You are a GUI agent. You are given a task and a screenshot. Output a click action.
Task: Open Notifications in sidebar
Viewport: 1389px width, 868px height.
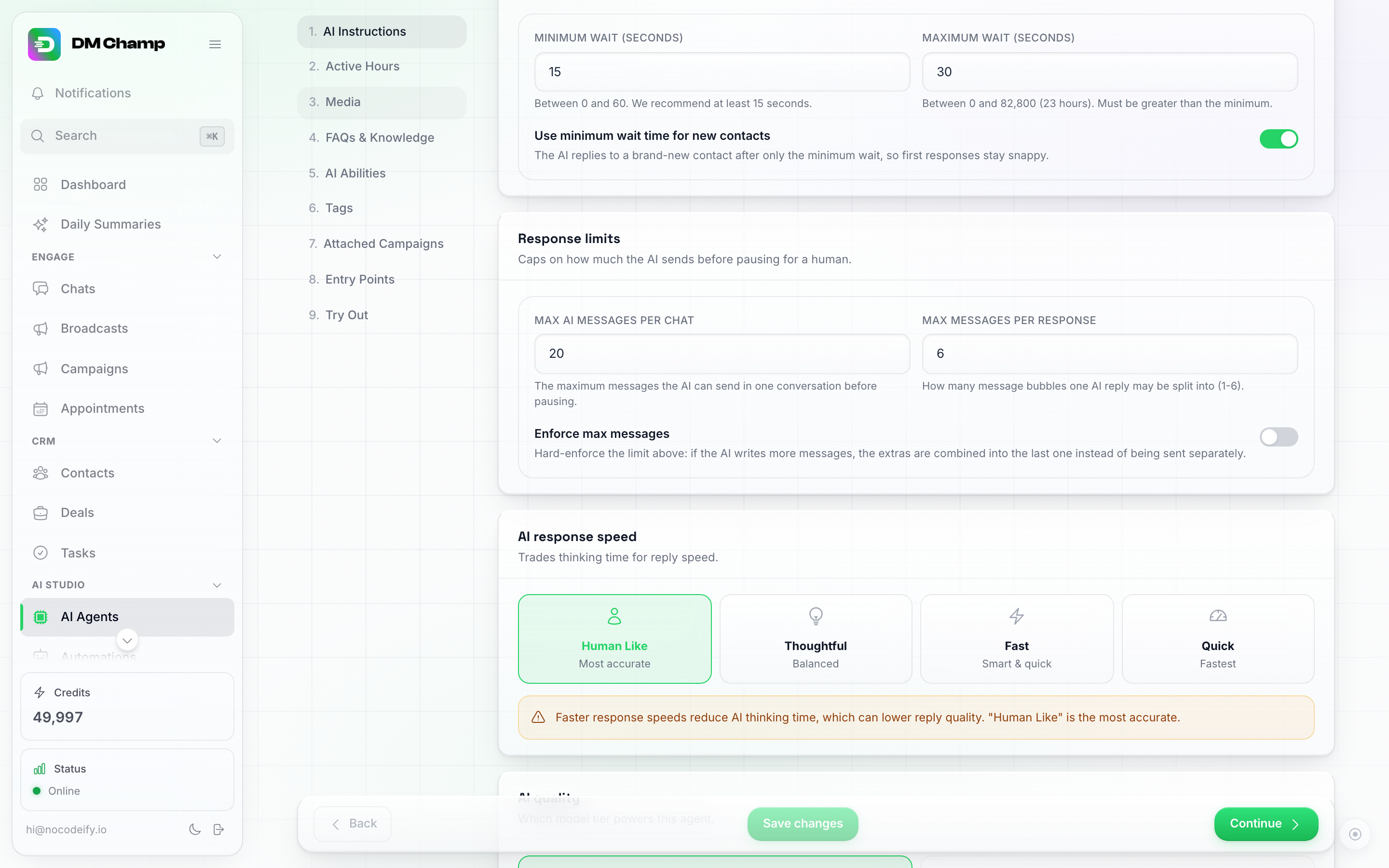point(127,94)
